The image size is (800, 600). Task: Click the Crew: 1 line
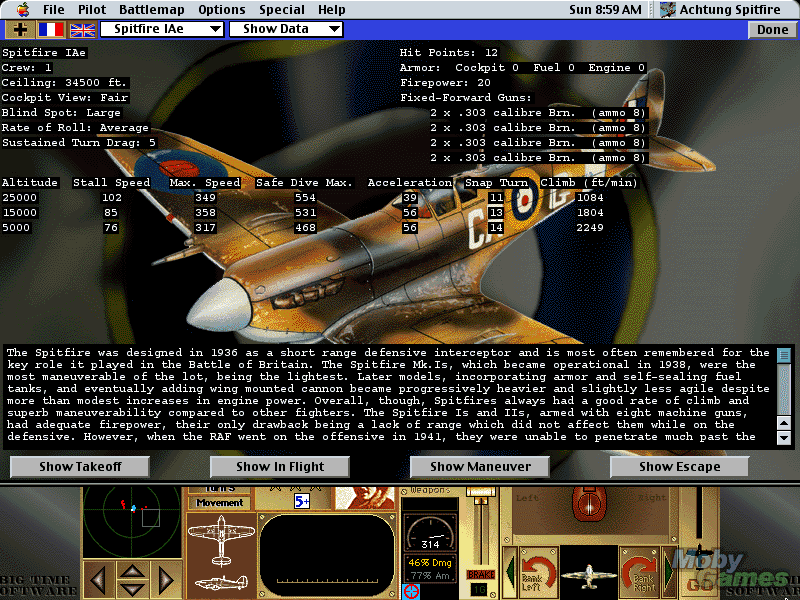(27, 67)
